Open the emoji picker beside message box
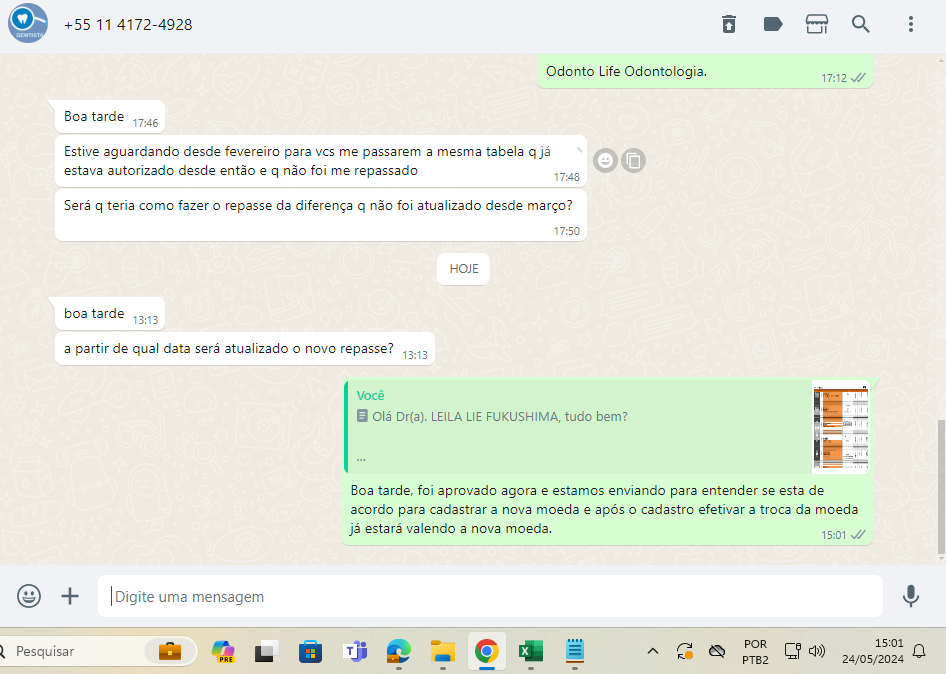 tap(29, 596)
